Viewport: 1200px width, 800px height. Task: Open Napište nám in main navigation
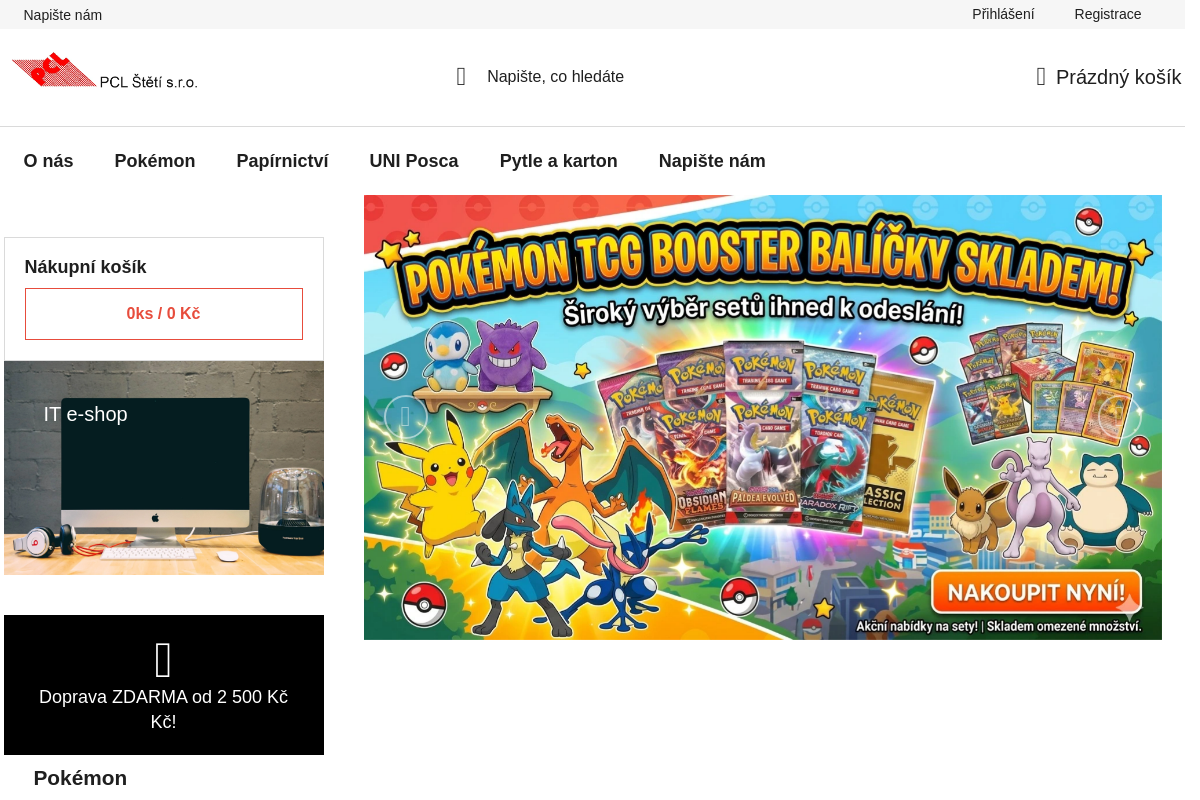point(712,161)
